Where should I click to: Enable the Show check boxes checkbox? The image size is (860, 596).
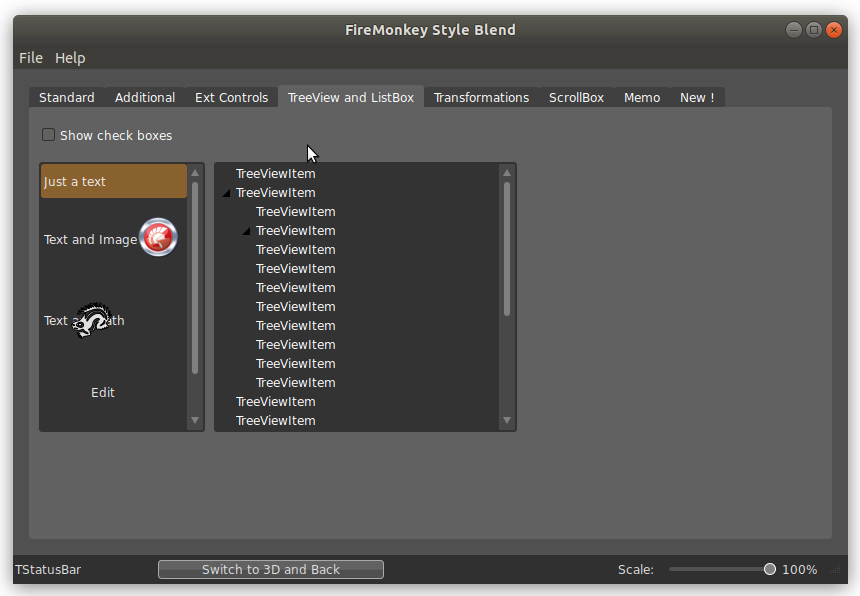pyautogui.click(x=48, y=135)
